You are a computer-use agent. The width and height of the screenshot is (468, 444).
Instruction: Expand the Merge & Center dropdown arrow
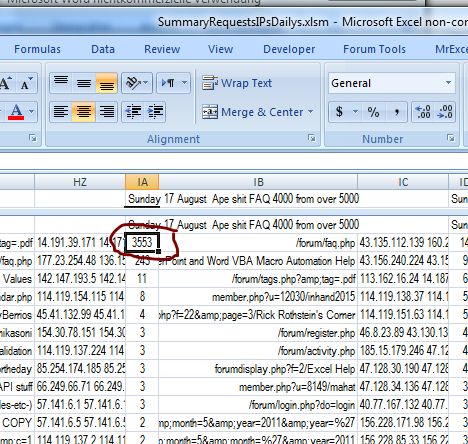click(311, 112)
